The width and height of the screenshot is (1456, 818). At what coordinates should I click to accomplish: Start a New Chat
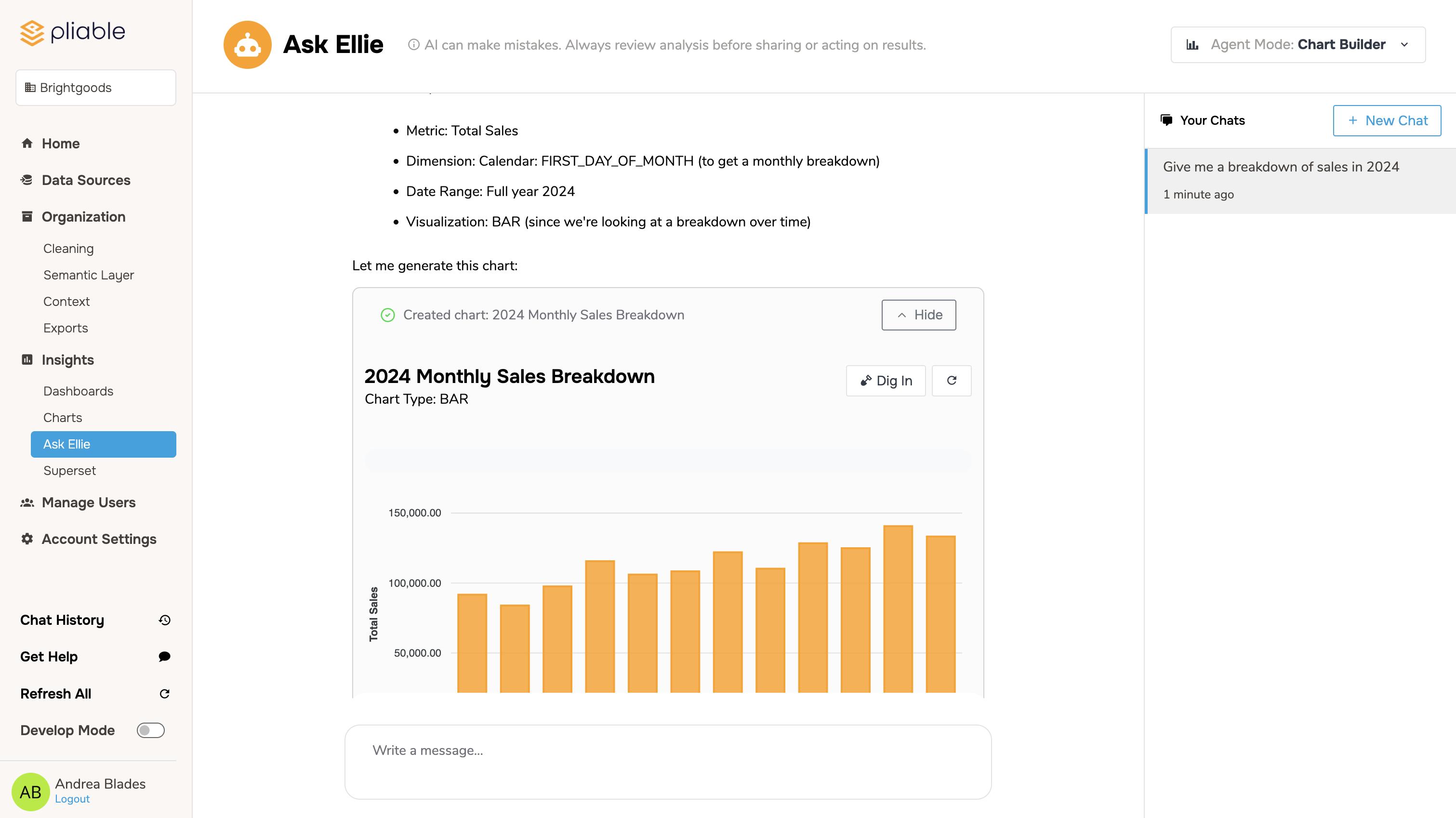1387,120
